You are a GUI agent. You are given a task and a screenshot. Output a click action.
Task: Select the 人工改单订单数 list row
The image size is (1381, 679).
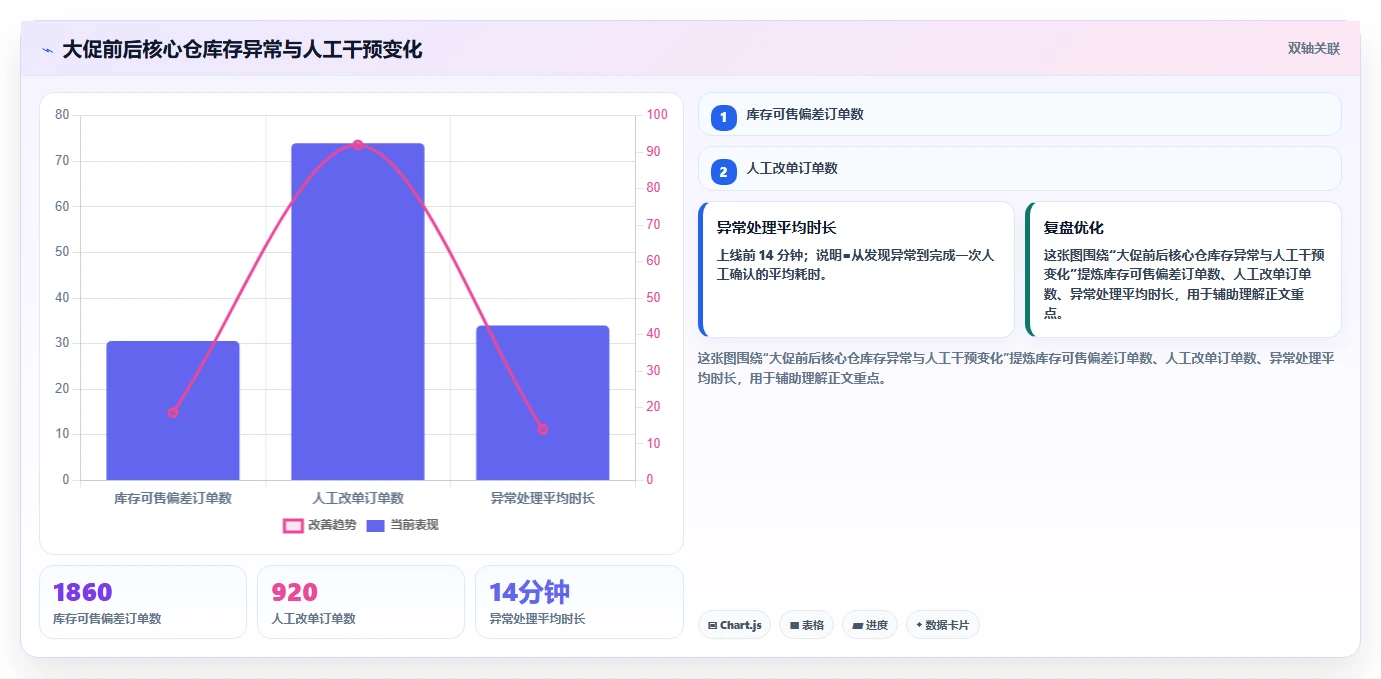[x=1019, y=168]
